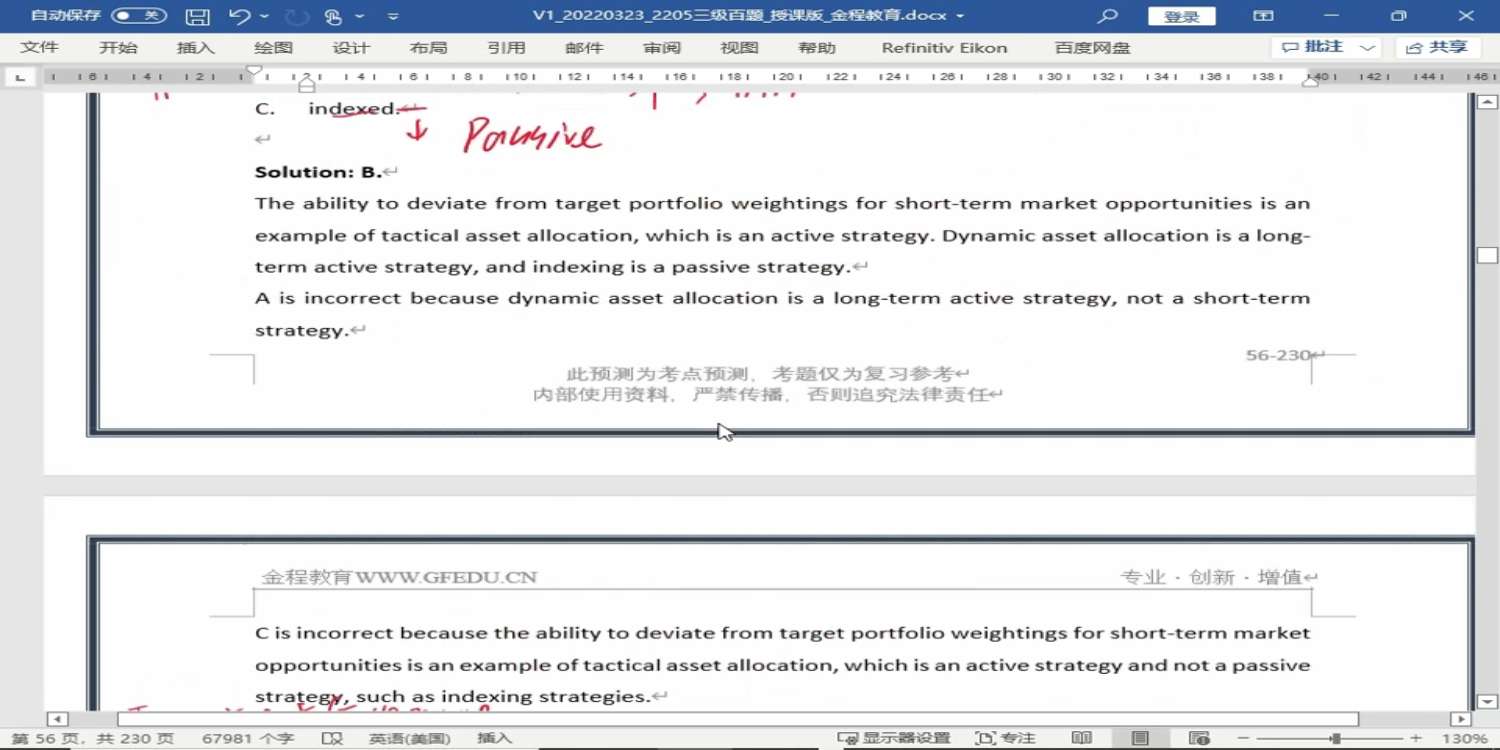Open the 百度网盘 tab
Viewport: 1500px width, 750px height.
click(1093, 48)
